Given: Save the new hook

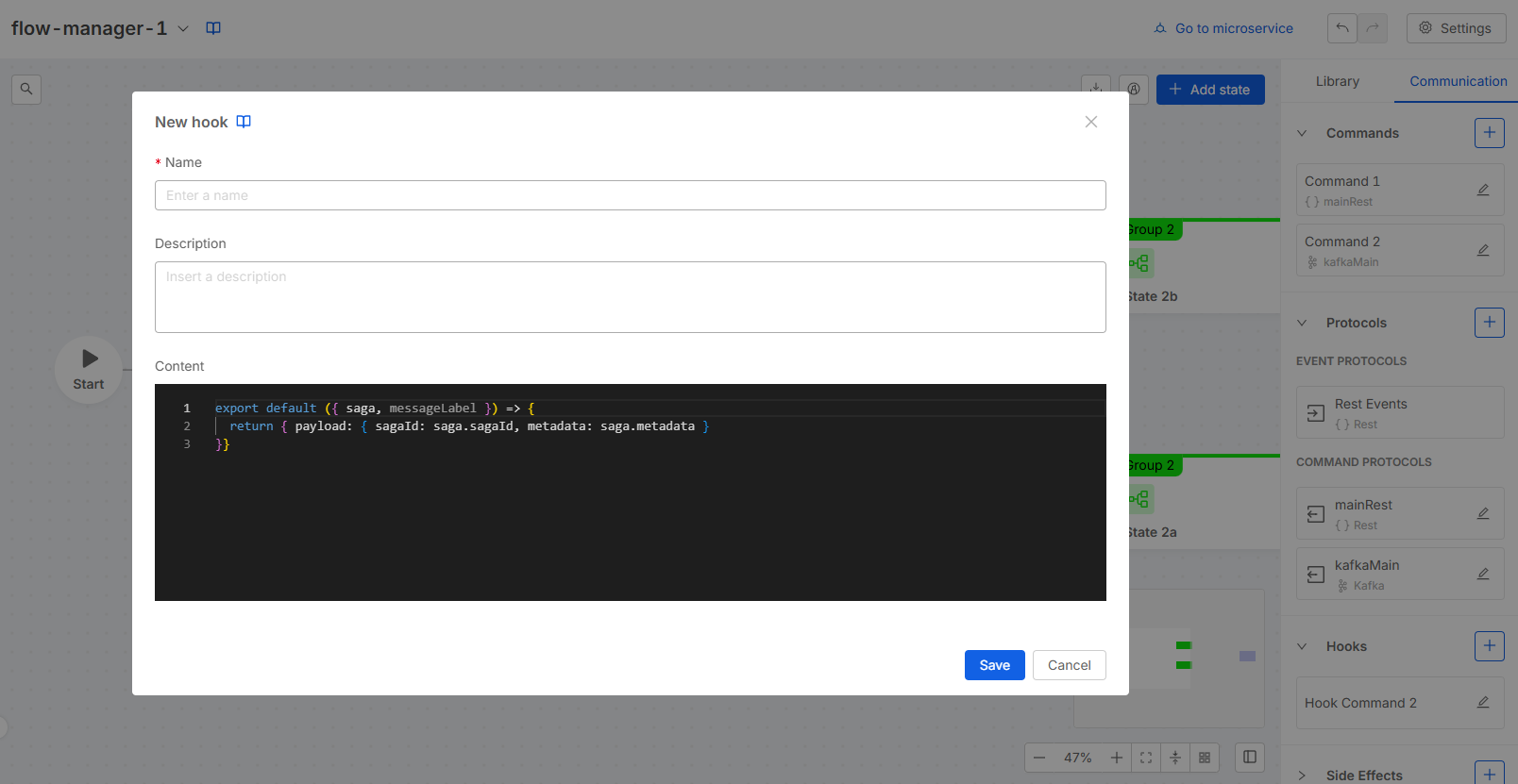Looking at the screenshot, I should point(994,665).
